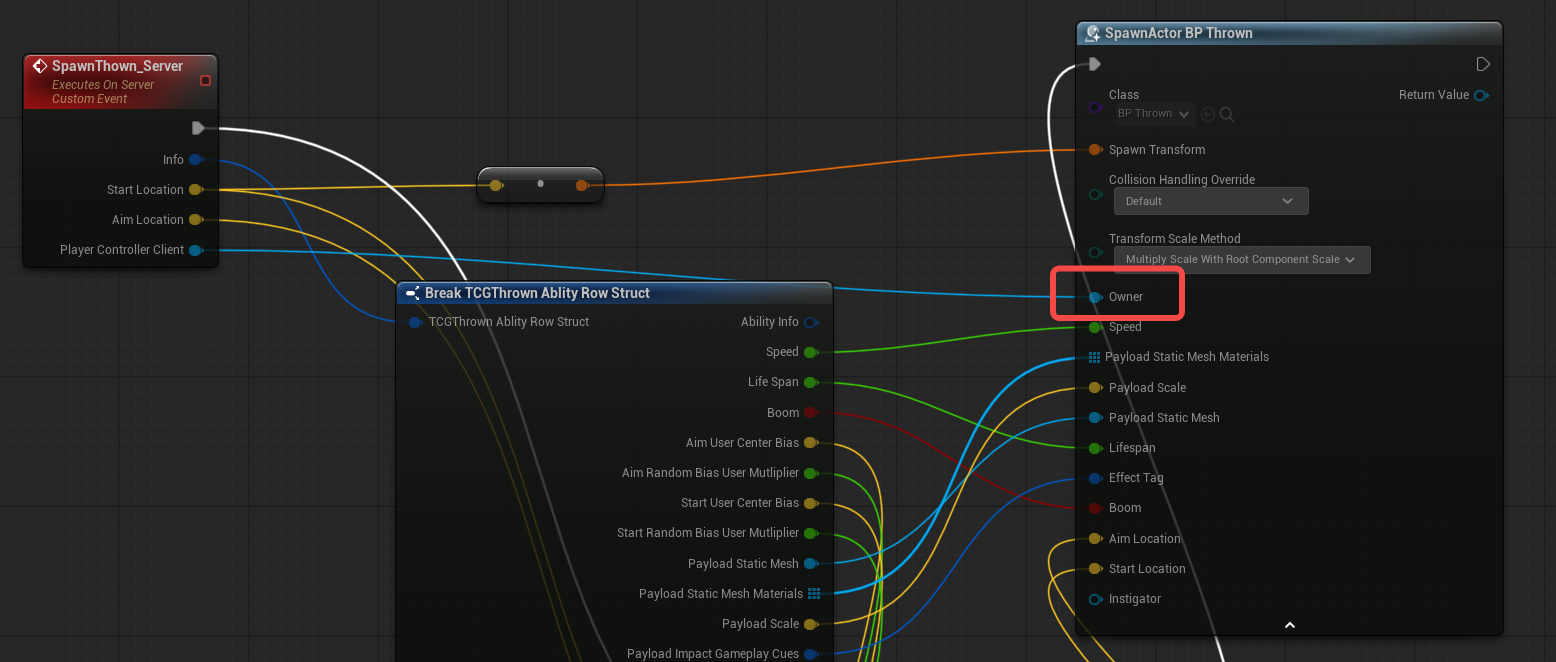Click the magnifier icon next to Class dropdown
This screenshot has width=1556, height=662.
(x=1227, y=114)
